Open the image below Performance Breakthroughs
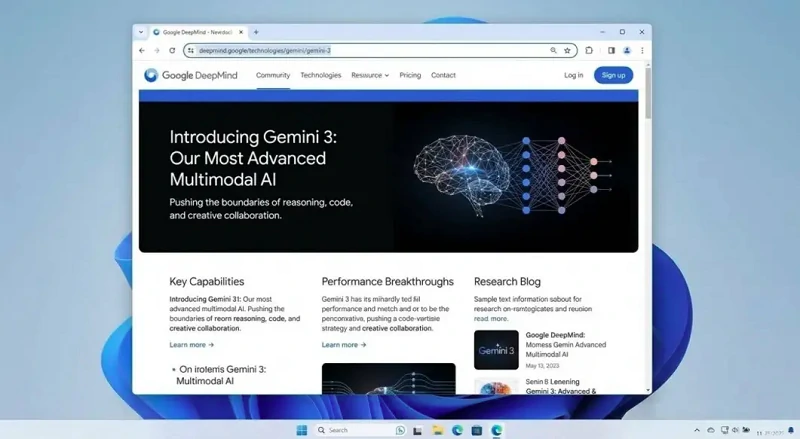800x439 pixels. click(388, 378)
